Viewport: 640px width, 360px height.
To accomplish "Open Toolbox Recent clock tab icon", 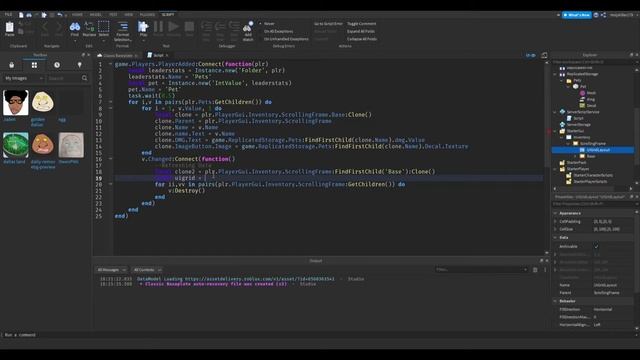I will pyautogui.click(x=57, y=65).
